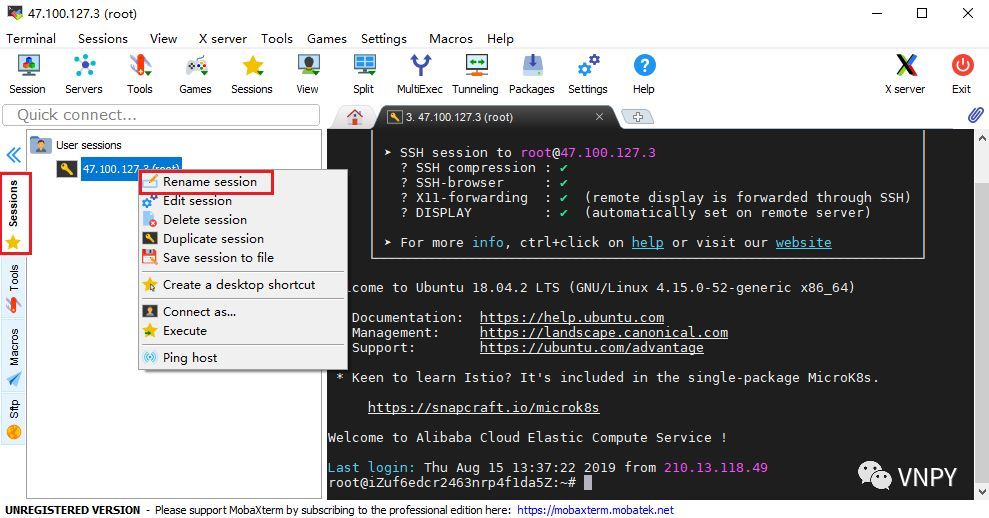The image size is (989, 518).
Task: Collapse sidebar with double chevron arrow
Action: [13, 155]
